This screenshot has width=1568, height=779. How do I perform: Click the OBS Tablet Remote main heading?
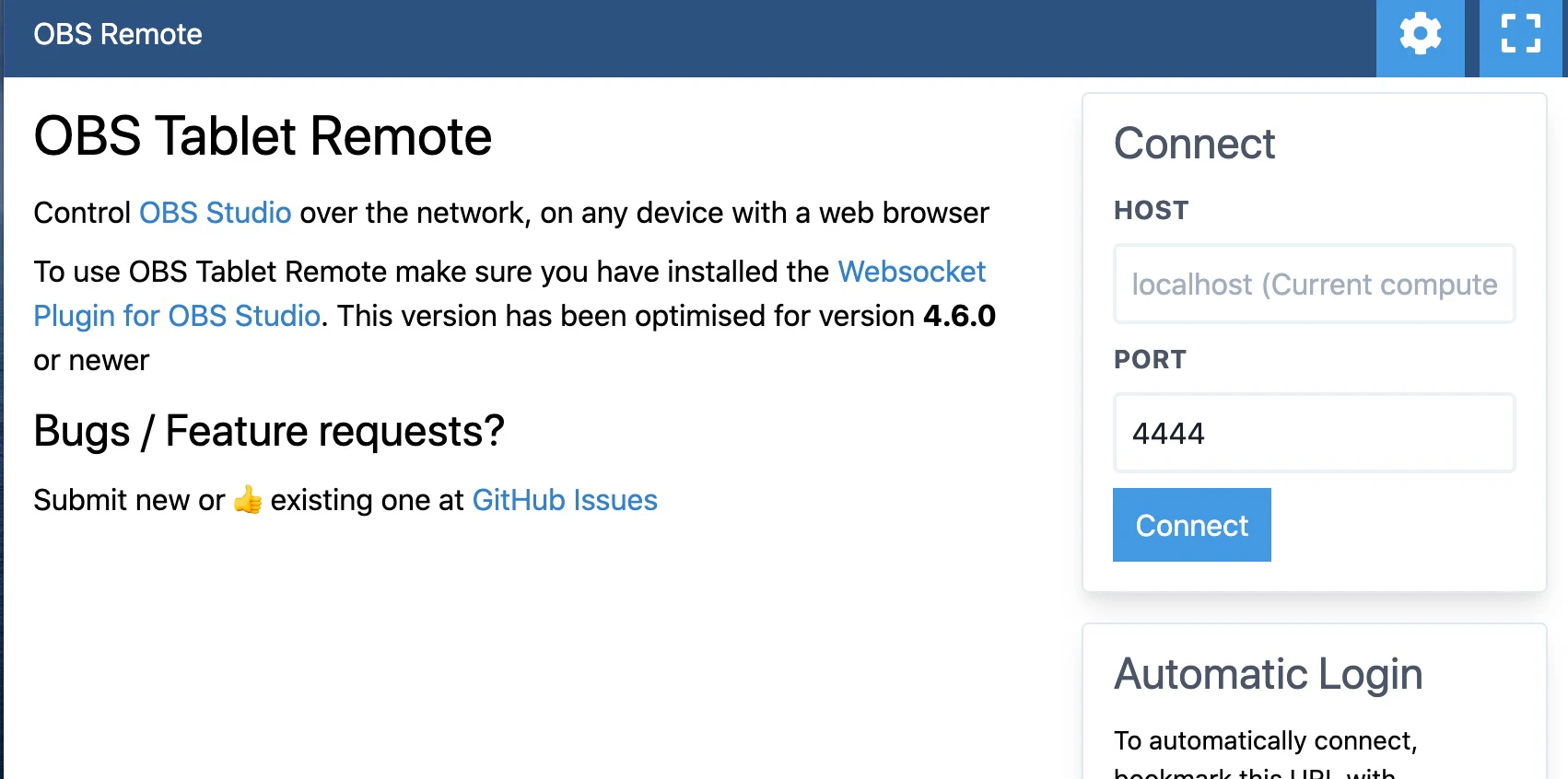point(263,136)
